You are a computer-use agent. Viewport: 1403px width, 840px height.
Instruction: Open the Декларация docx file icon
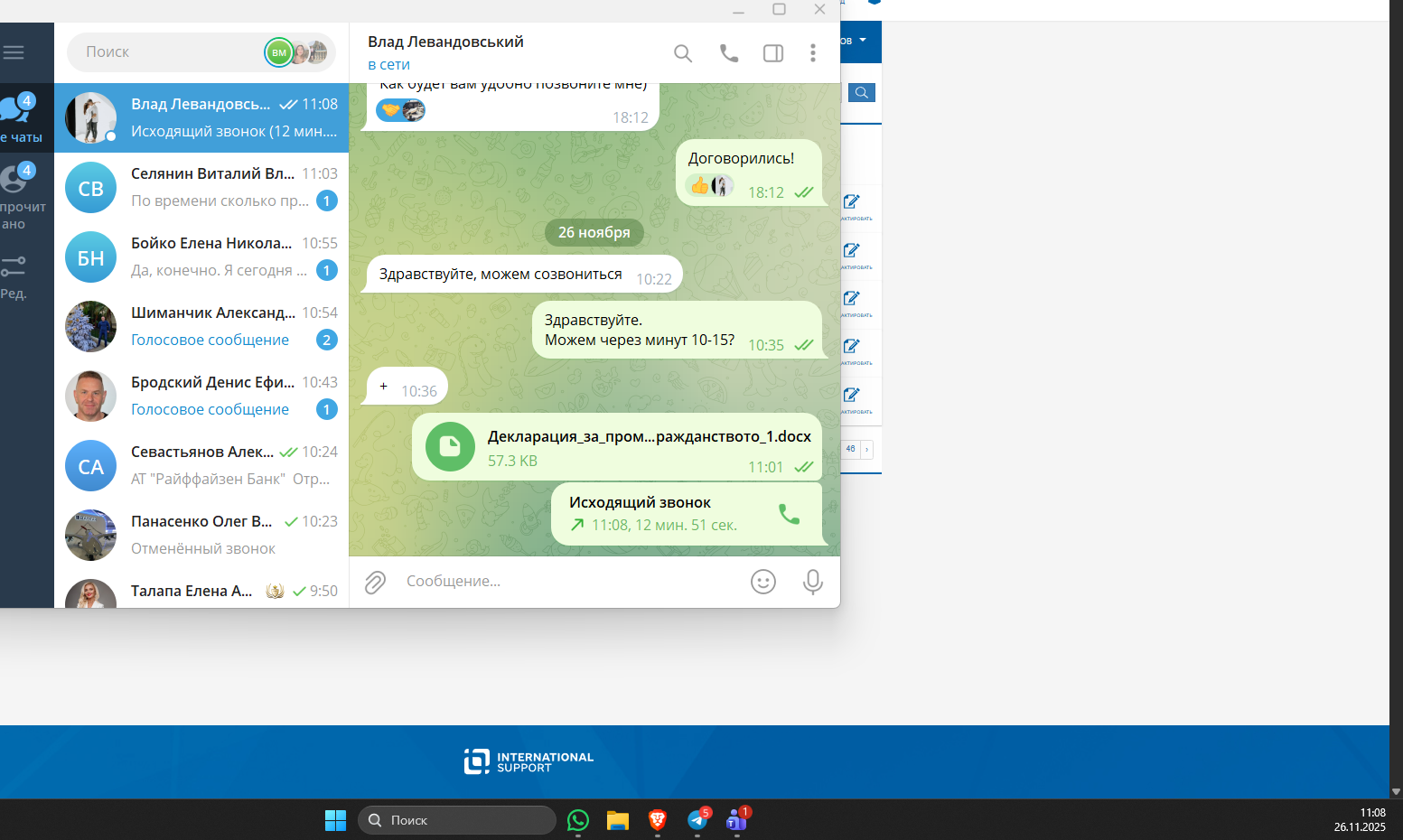(450, 446)
